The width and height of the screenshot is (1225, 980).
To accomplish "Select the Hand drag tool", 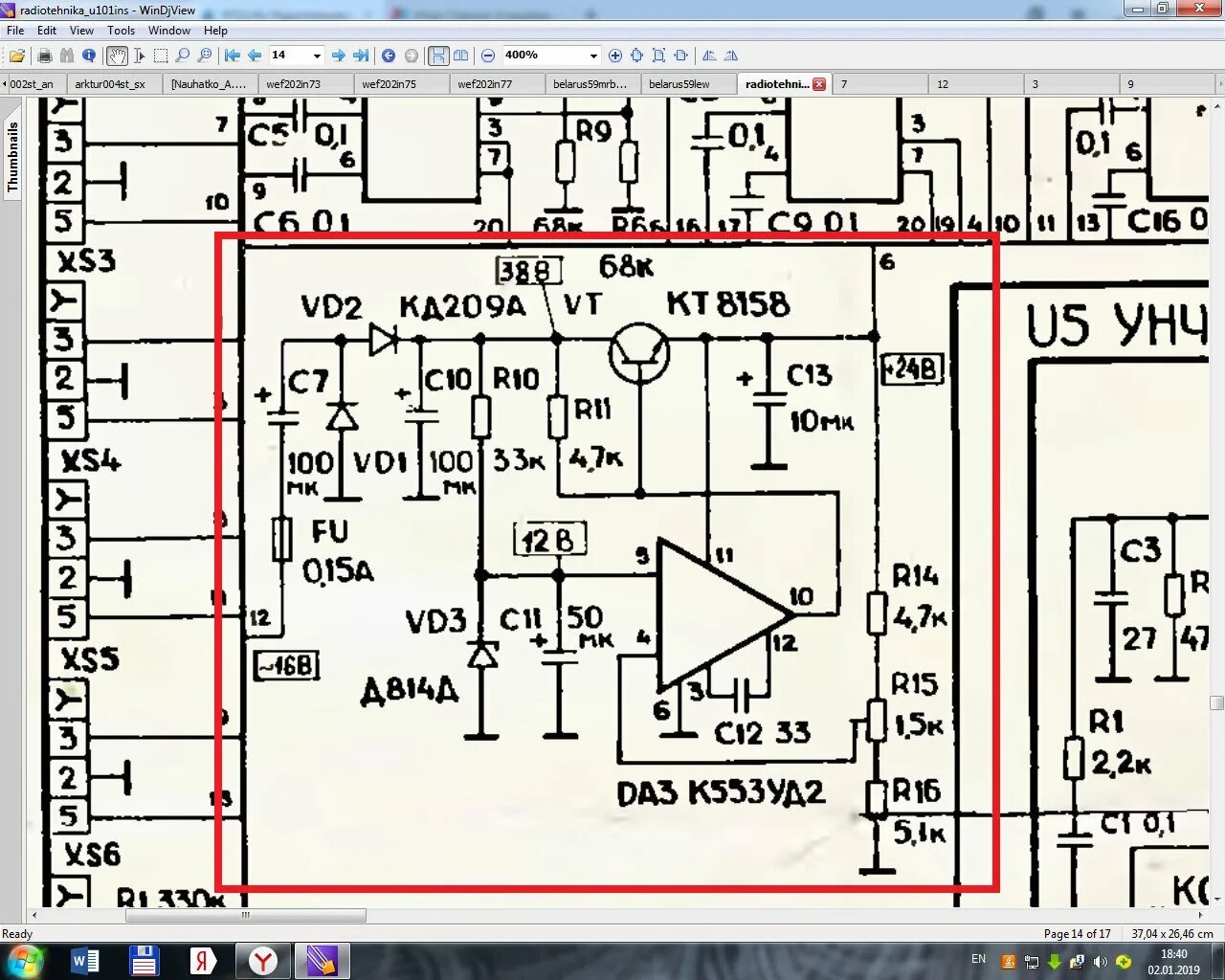I will [x=117, y=56].
